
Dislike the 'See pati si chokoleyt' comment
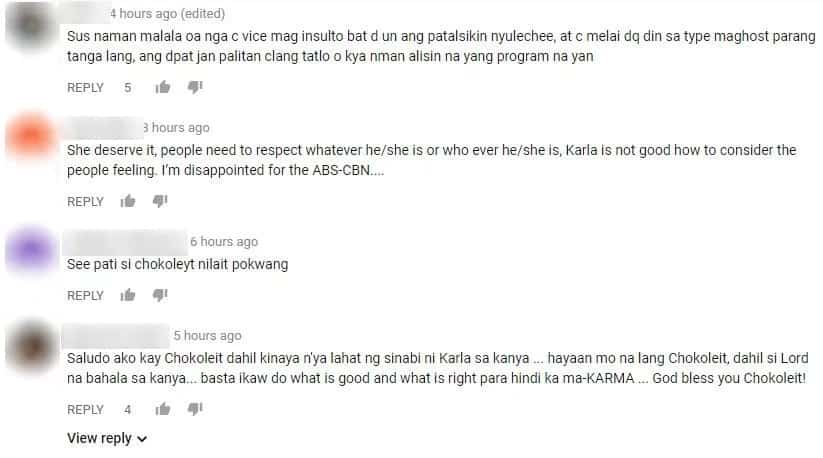[x=160, y=295]
